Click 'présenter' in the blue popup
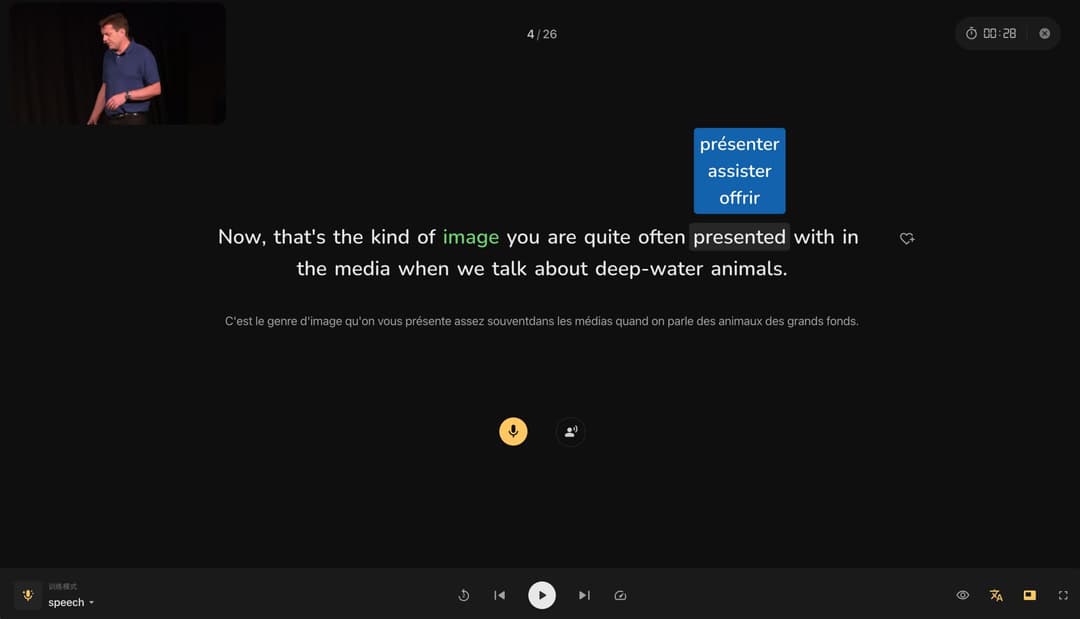Screen dimensions: 1080x619 pos(739,143)
